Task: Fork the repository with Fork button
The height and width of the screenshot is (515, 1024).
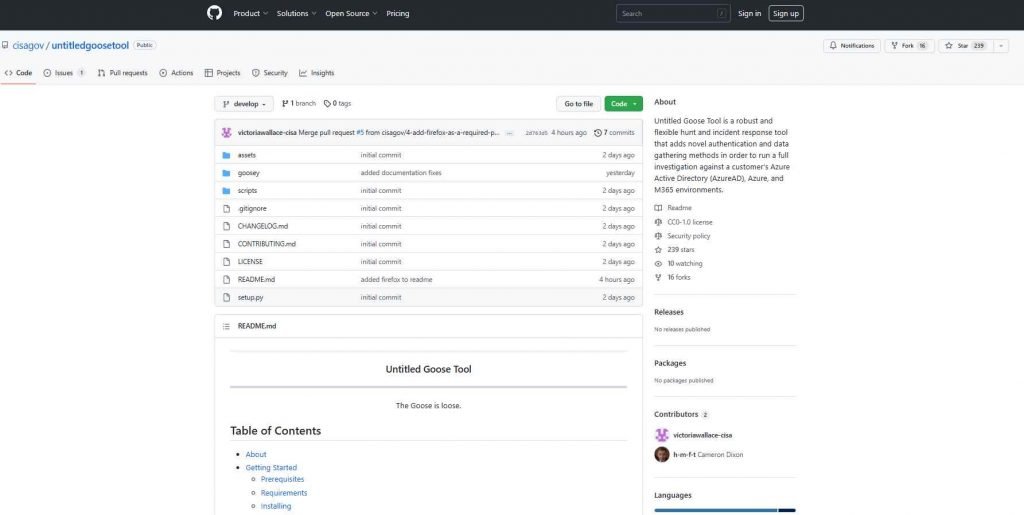Action: click(x=909, y=46)
